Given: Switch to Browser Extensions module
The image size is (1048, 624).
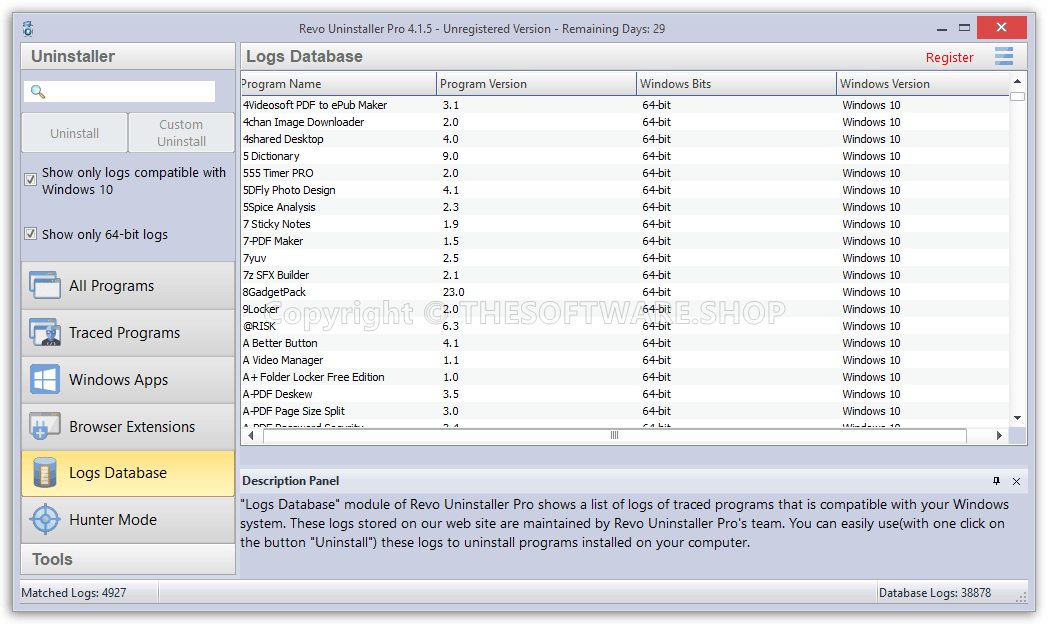Looking at the screenshot, I should [x=128, y=426].
